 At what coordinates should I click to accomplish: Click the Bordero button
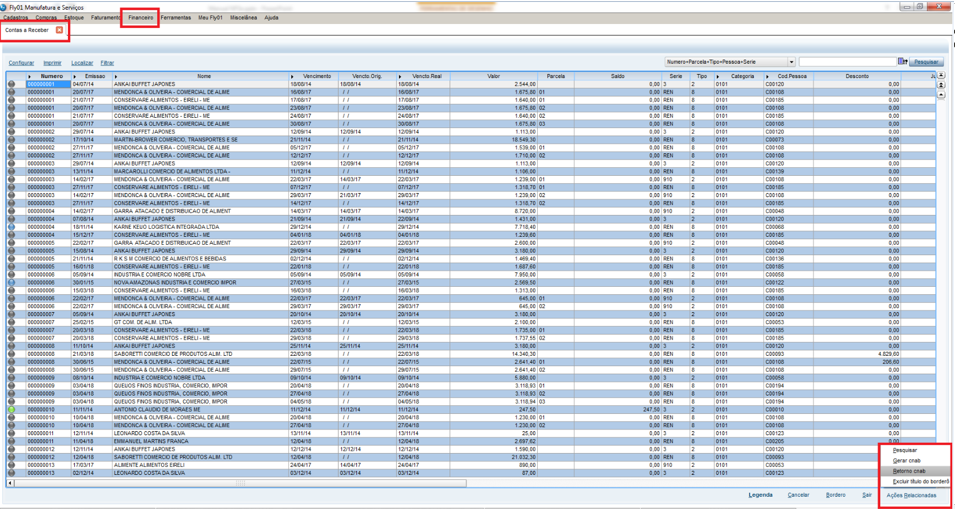[x=836, y=495]
